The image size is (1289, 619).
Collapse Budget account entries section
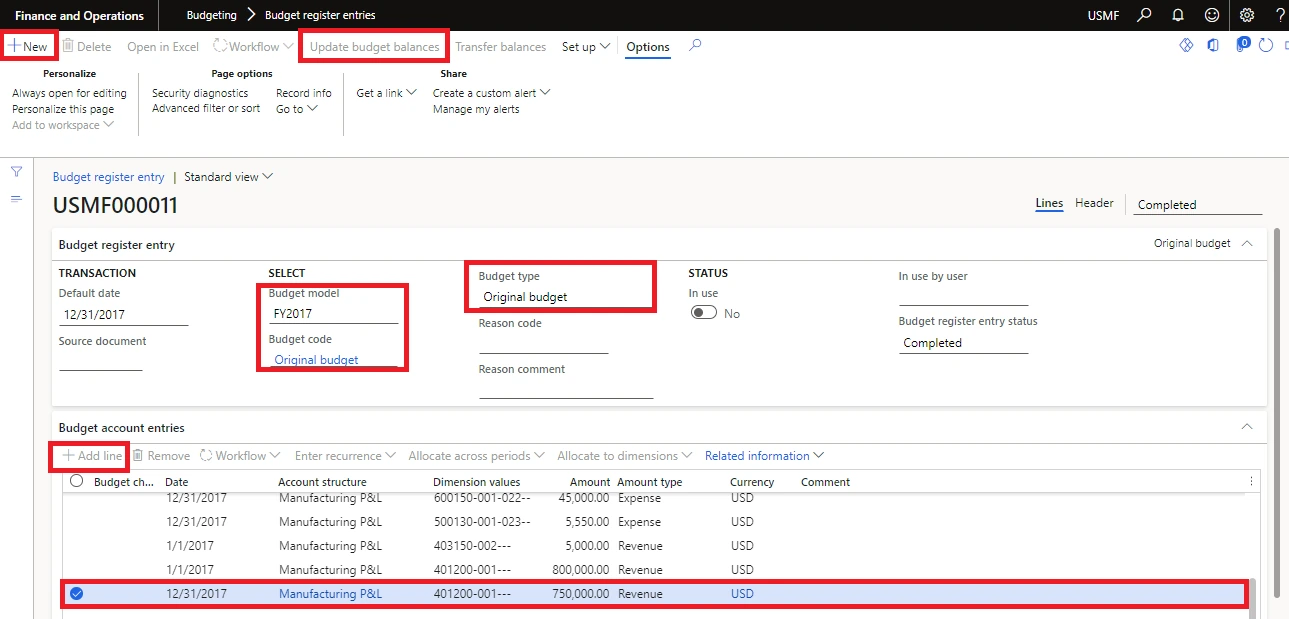pos(1247,427)
